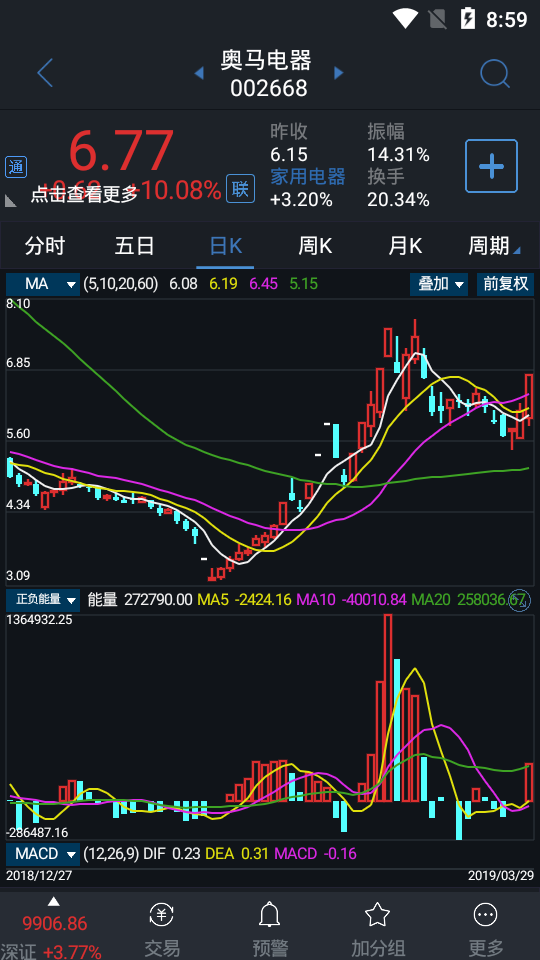Screen dimensions: 540x960
Task: Tap the 联 linked-stocks badge
Action: [241, 189]
